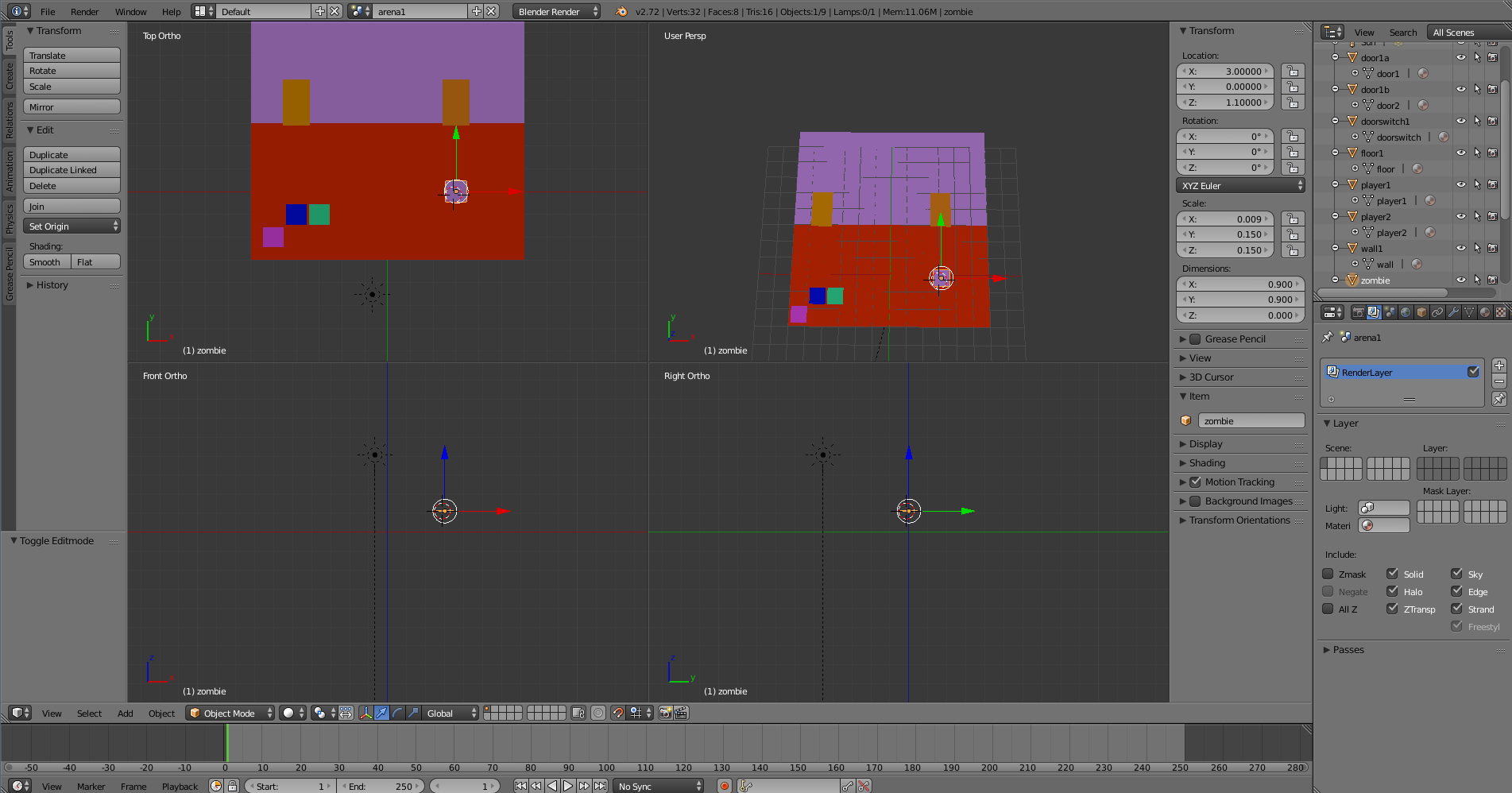Click the OpenGL render camera icon
1512x793 pixels.
[665, 713]
